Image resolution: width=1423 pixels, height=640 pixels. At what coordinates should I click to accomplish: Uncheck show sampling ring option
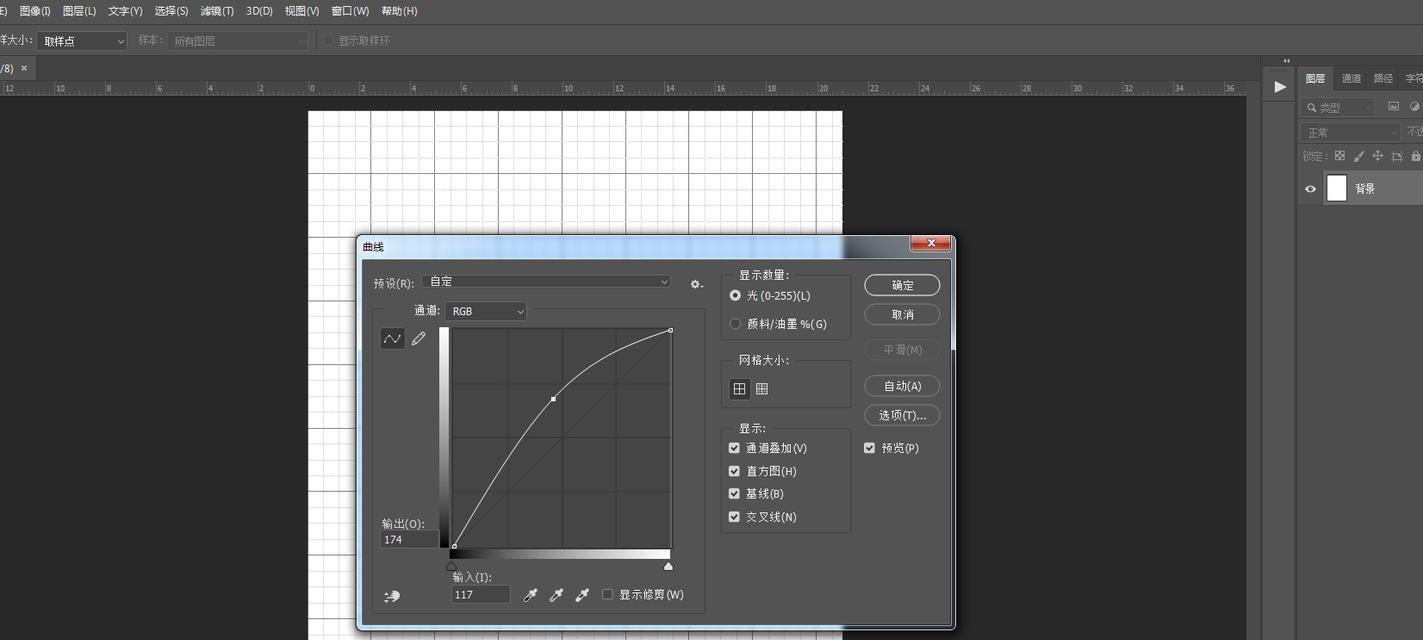[328, 41]
